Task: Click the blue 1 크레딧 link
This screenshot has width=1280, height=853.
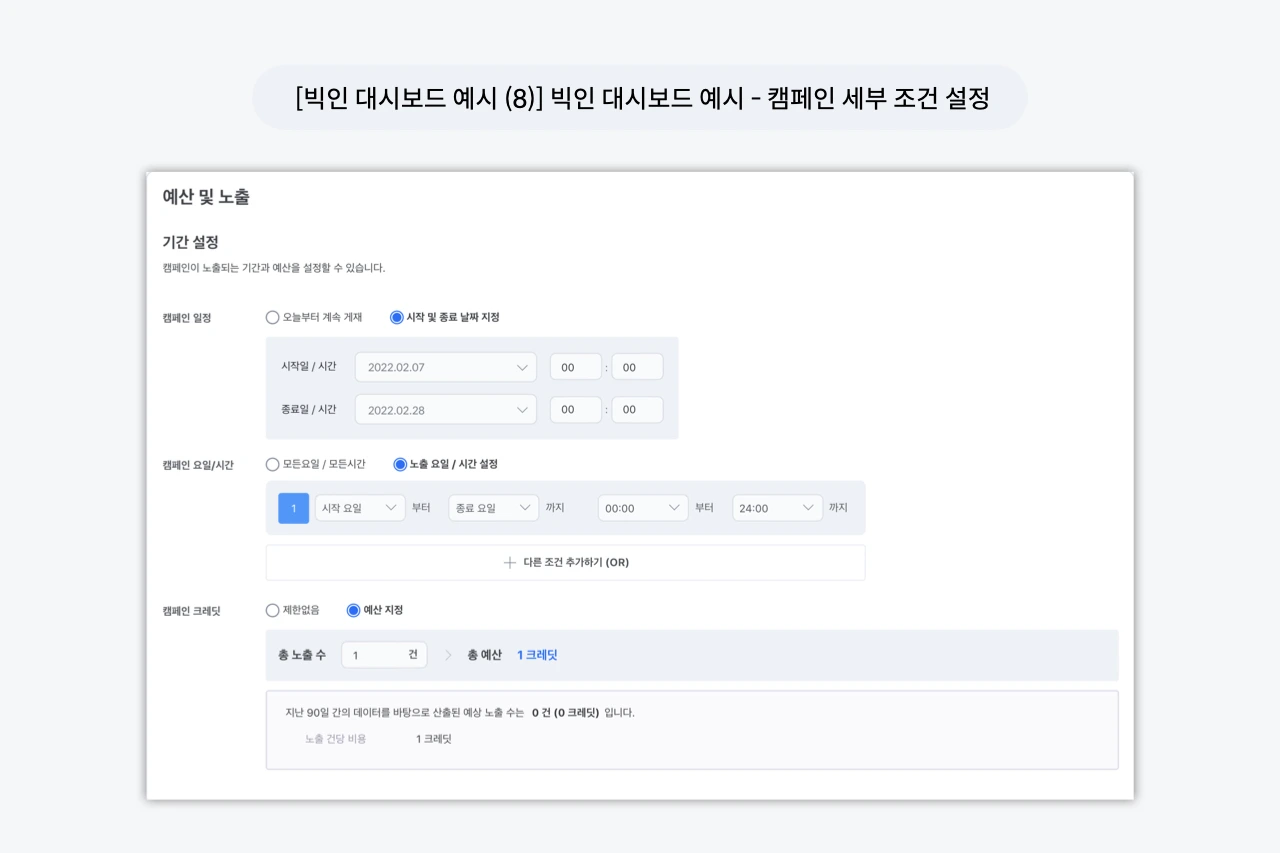Action: [x=537, y=654]
